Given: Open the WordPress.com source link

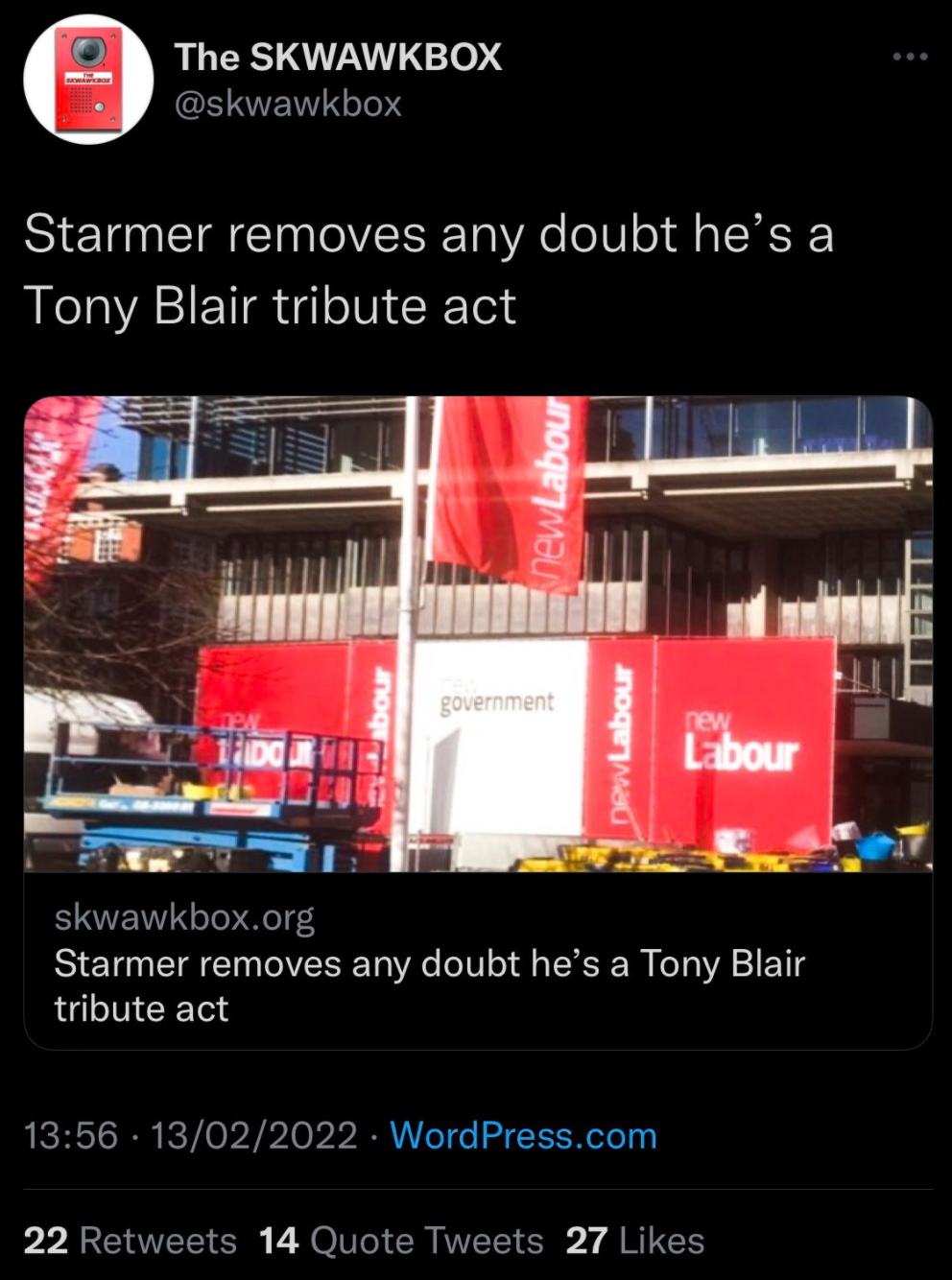Looking at the screenshot, I should pos(523,1136).
